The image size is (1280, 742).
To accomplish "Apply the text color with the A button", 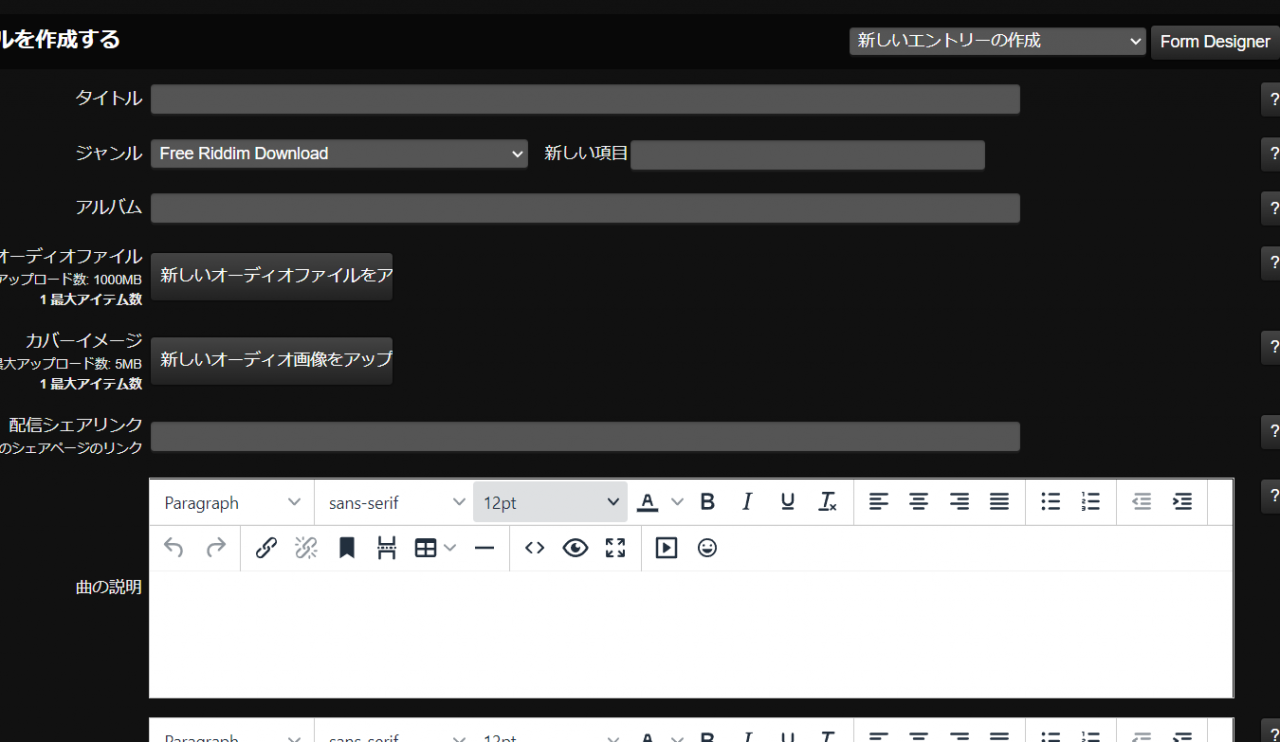I will [x=648, y=502].
